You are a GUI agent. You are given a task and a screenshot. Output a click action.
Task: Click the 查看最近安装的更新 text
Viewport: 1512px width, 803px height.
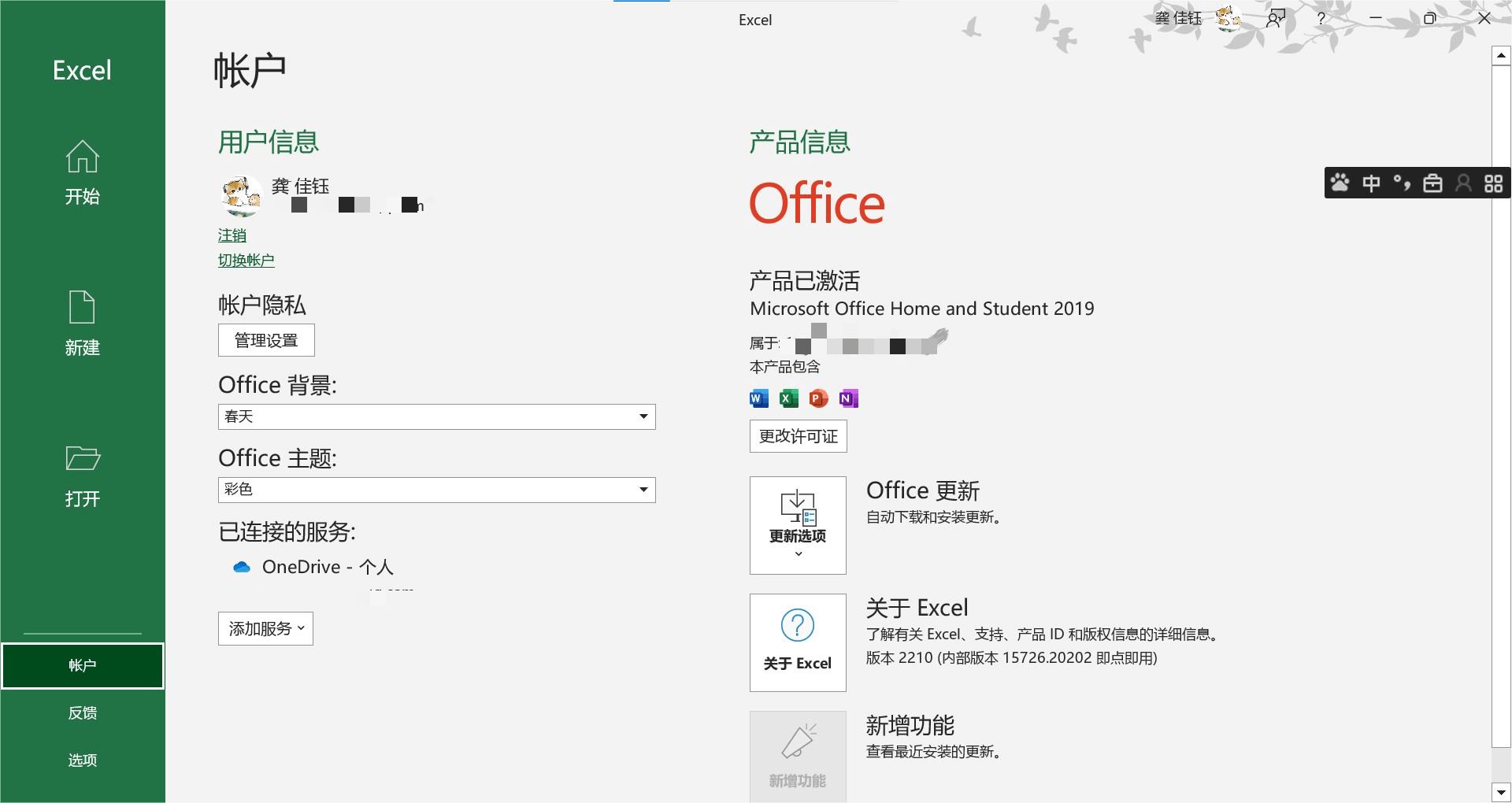coord(934,752)
